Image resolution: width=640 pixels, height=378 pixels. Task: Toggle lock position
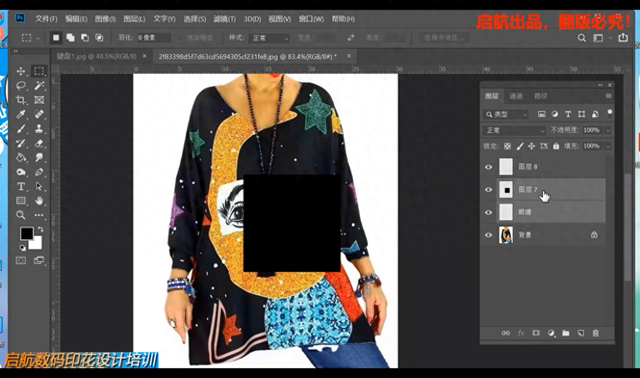click(x=531, y=146)
